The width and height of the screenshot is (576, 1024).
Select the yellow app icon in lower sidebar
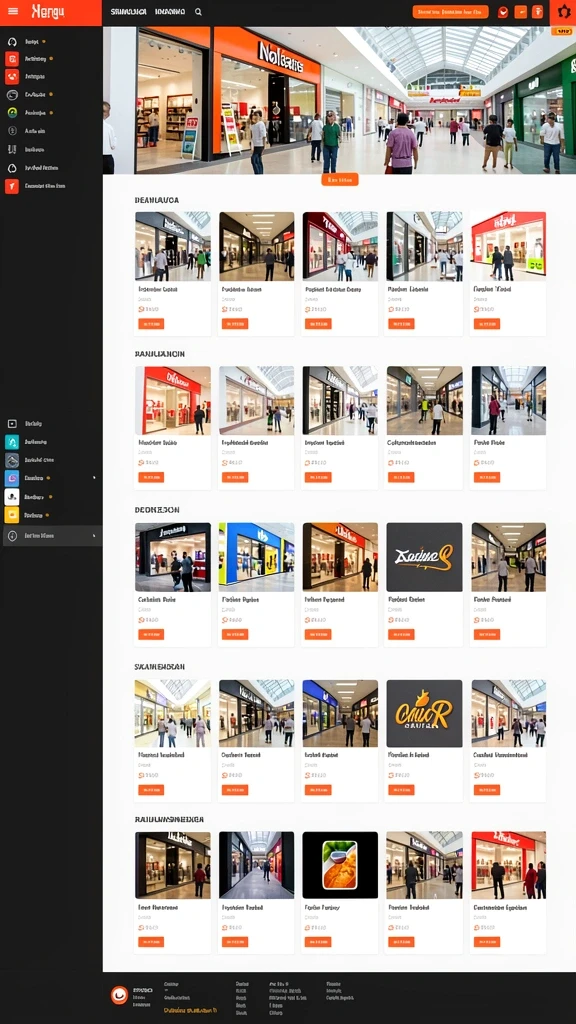coord(12,515)
